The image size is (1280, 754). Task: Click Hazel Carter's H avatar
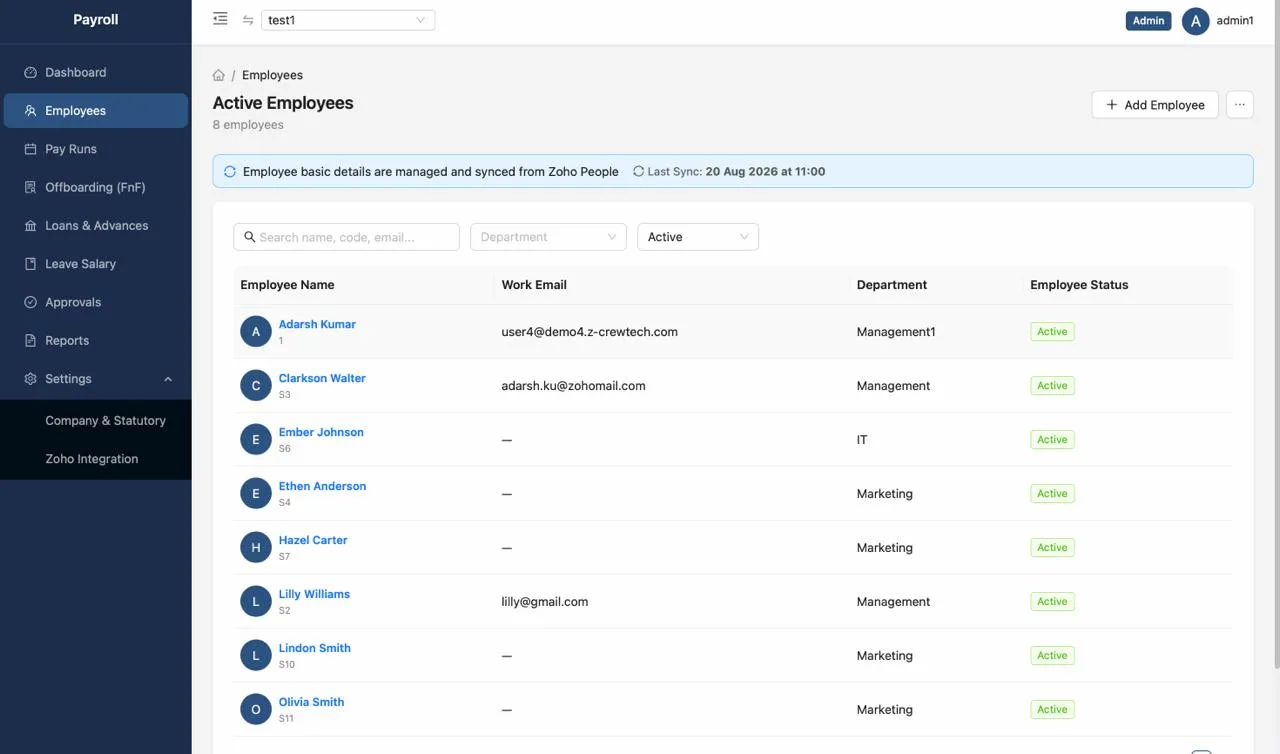click(x=256, y=548)
